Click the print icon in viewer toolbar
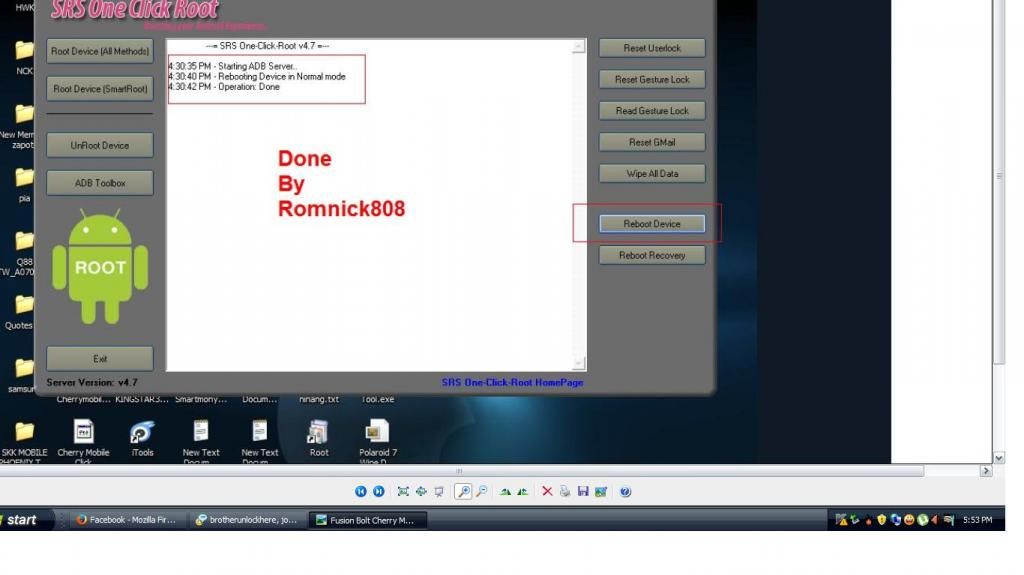This screenshot has height=575, width=1024. pos(565,491)
